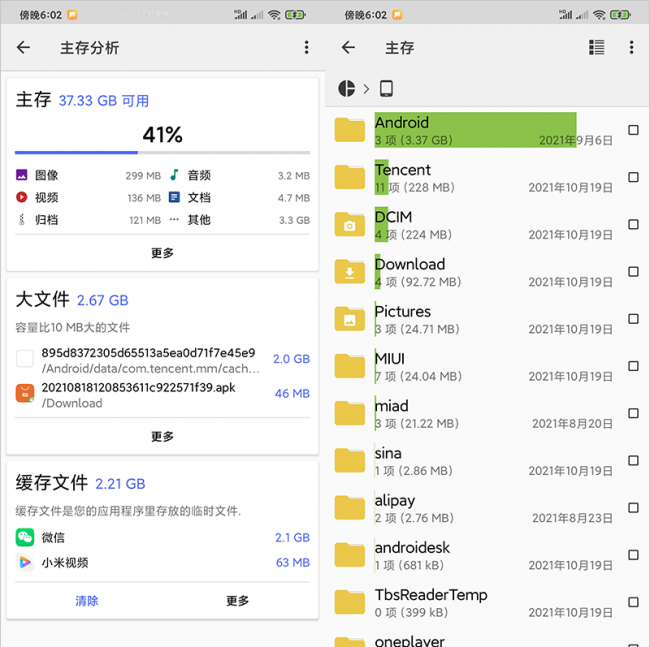The height and width of the screenshot is (647, 650).
Task: Tap the orange apk file icon
Action: (25, 393)
